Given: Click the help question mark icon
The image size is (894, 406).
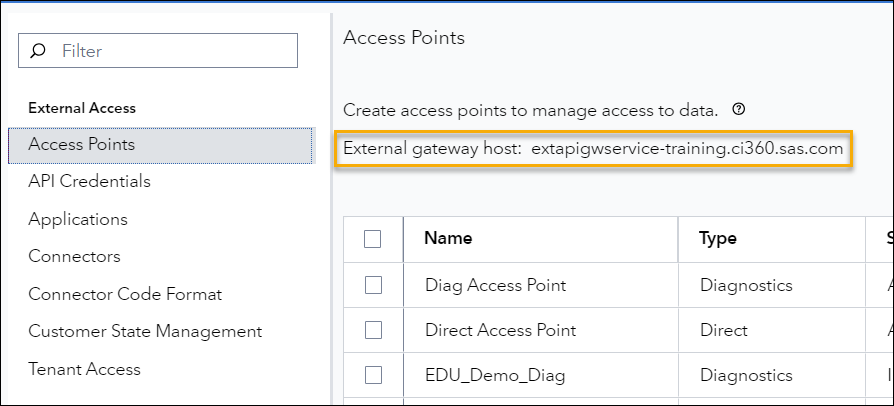Looking at the screenshot, I should coord(739,109).
